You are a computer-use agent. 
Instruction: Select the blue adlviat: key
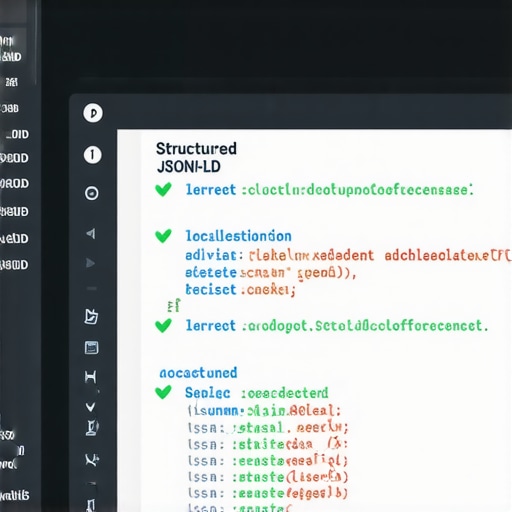click(215, 256)
